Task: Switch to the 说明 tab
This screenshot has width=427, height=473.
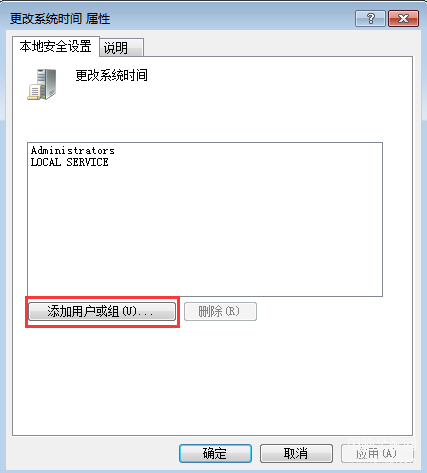Action: point(122,48)
